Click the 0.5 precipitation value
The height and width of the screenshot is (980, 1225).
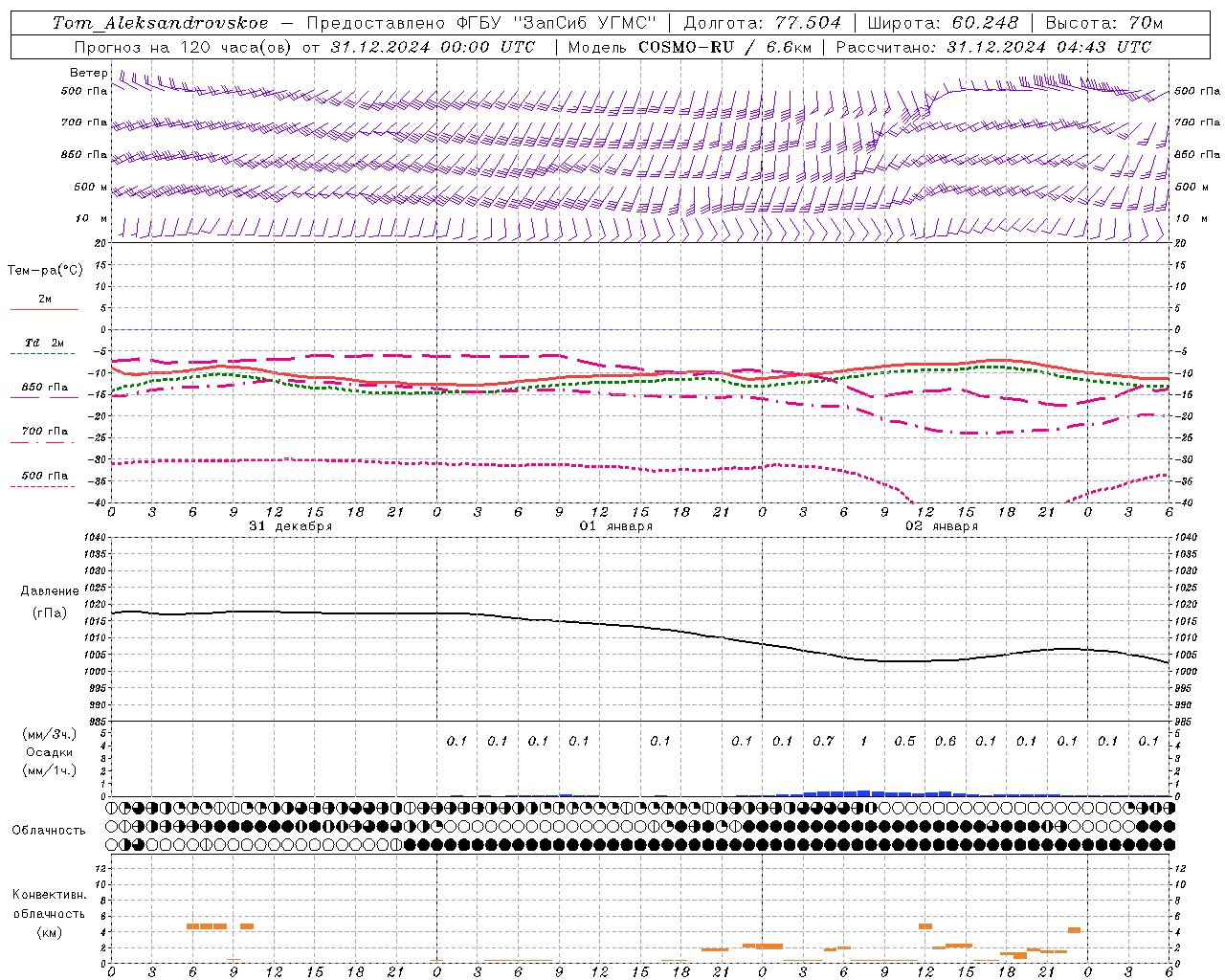pos(904,742)
